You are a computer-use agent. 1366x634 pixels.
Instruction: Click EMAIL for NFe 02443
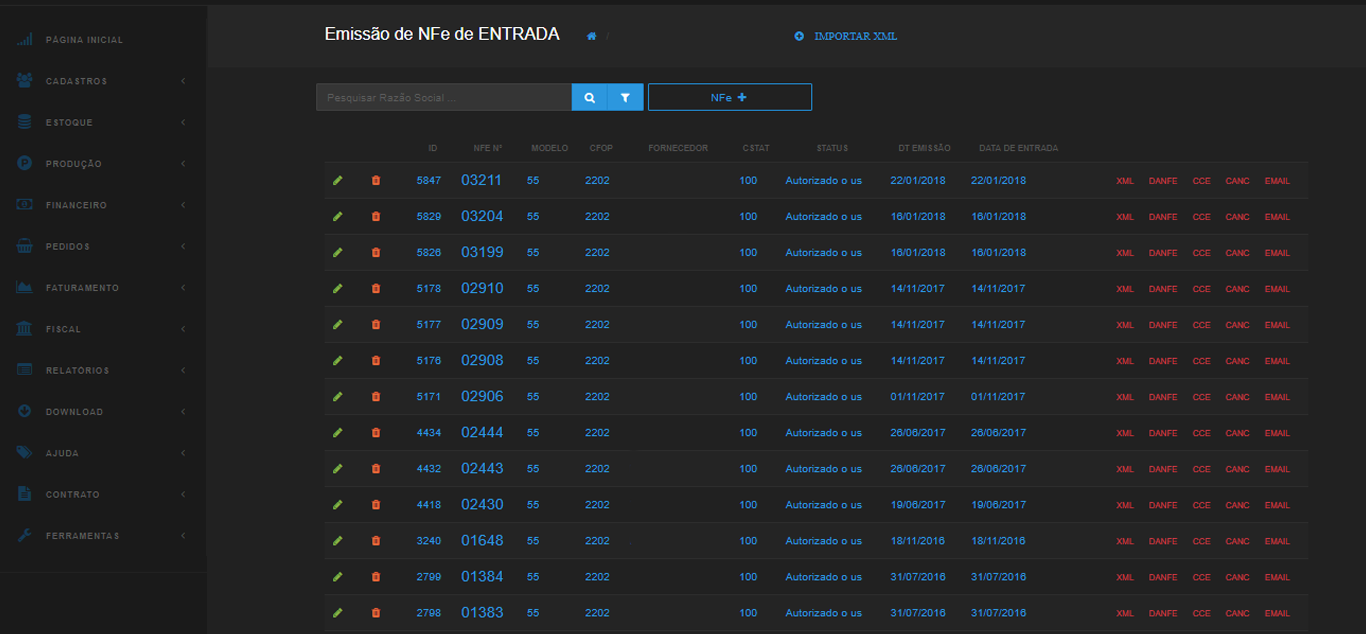coord(1277,469)
